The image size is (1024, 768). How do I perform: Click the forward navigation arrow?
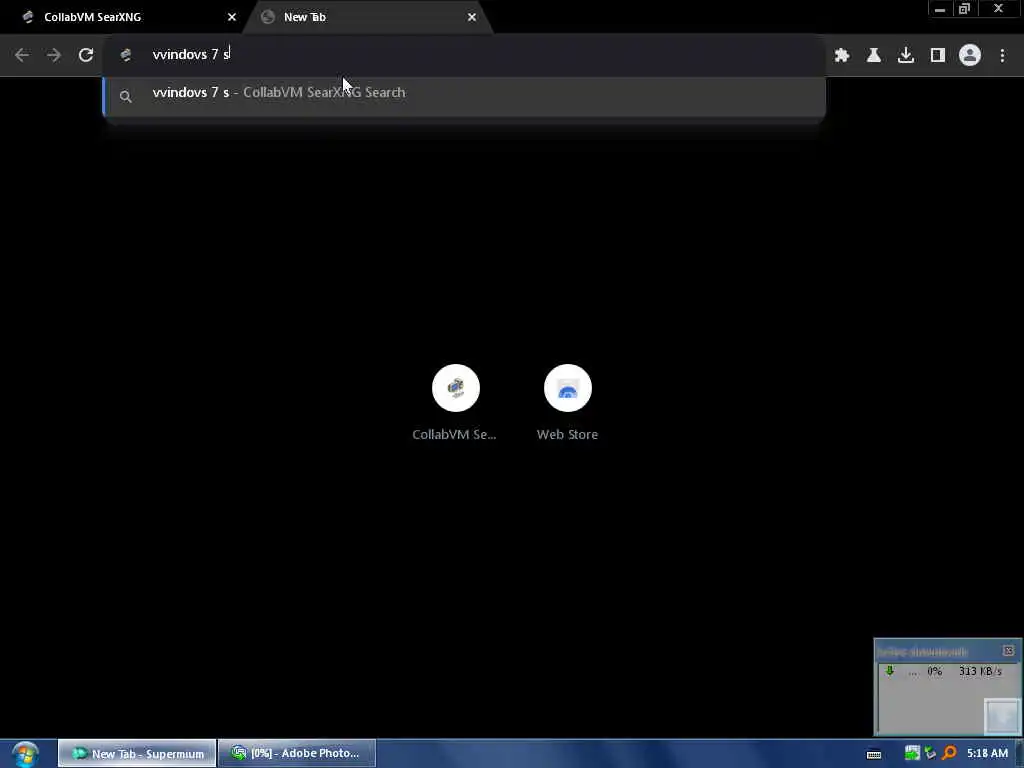click(x=54, y=55)
